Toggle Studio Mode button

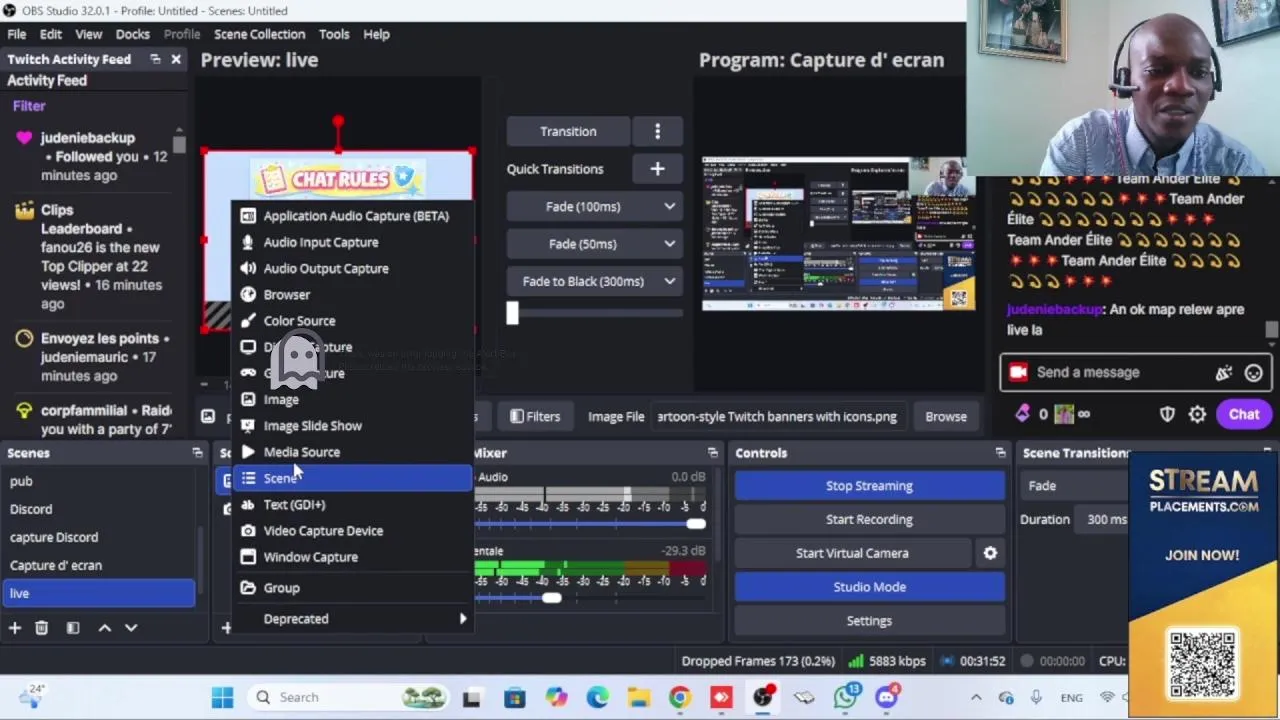pos(869,587)
